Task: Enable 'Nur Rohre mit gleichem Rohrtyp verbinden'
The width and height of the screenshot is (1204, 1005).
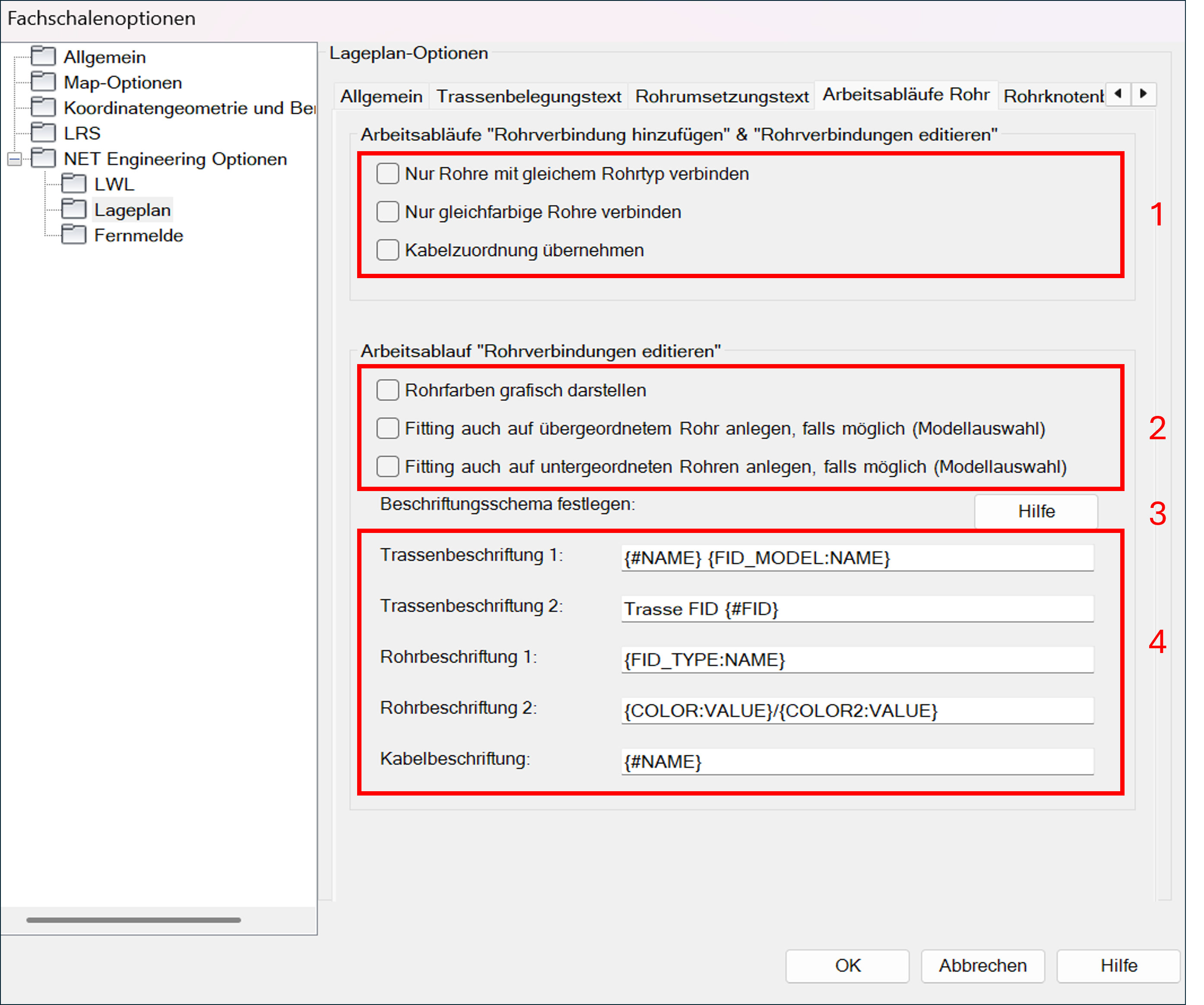Action: [387, 173]
